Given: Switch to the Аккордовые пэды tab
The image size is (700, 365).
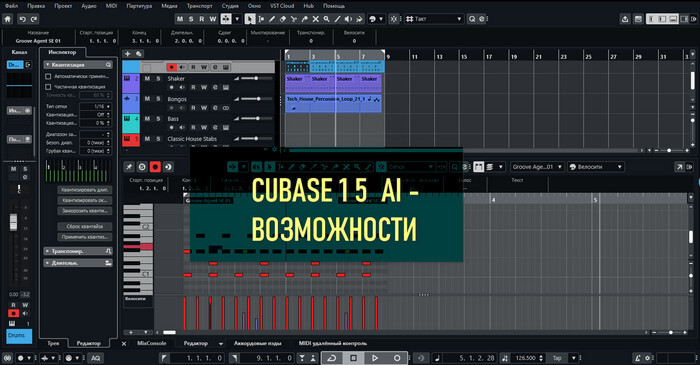Looking at the screenshot, I should pyautogui.click(x=258, y=343).
